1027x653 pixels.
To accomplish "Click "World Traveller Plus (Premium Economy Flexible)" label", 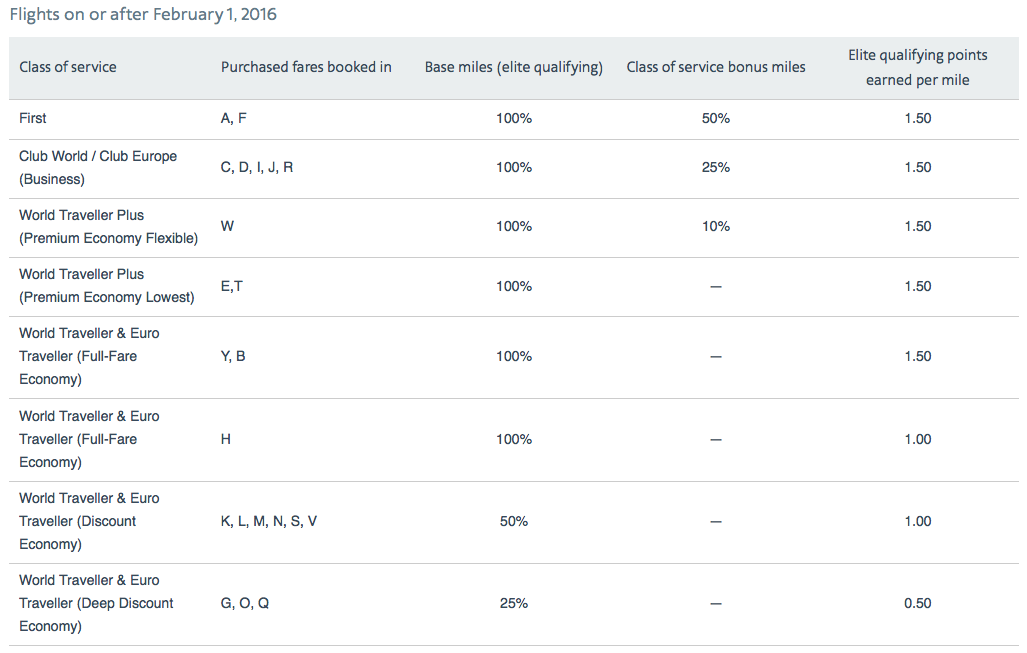I will tap(108, 227).
